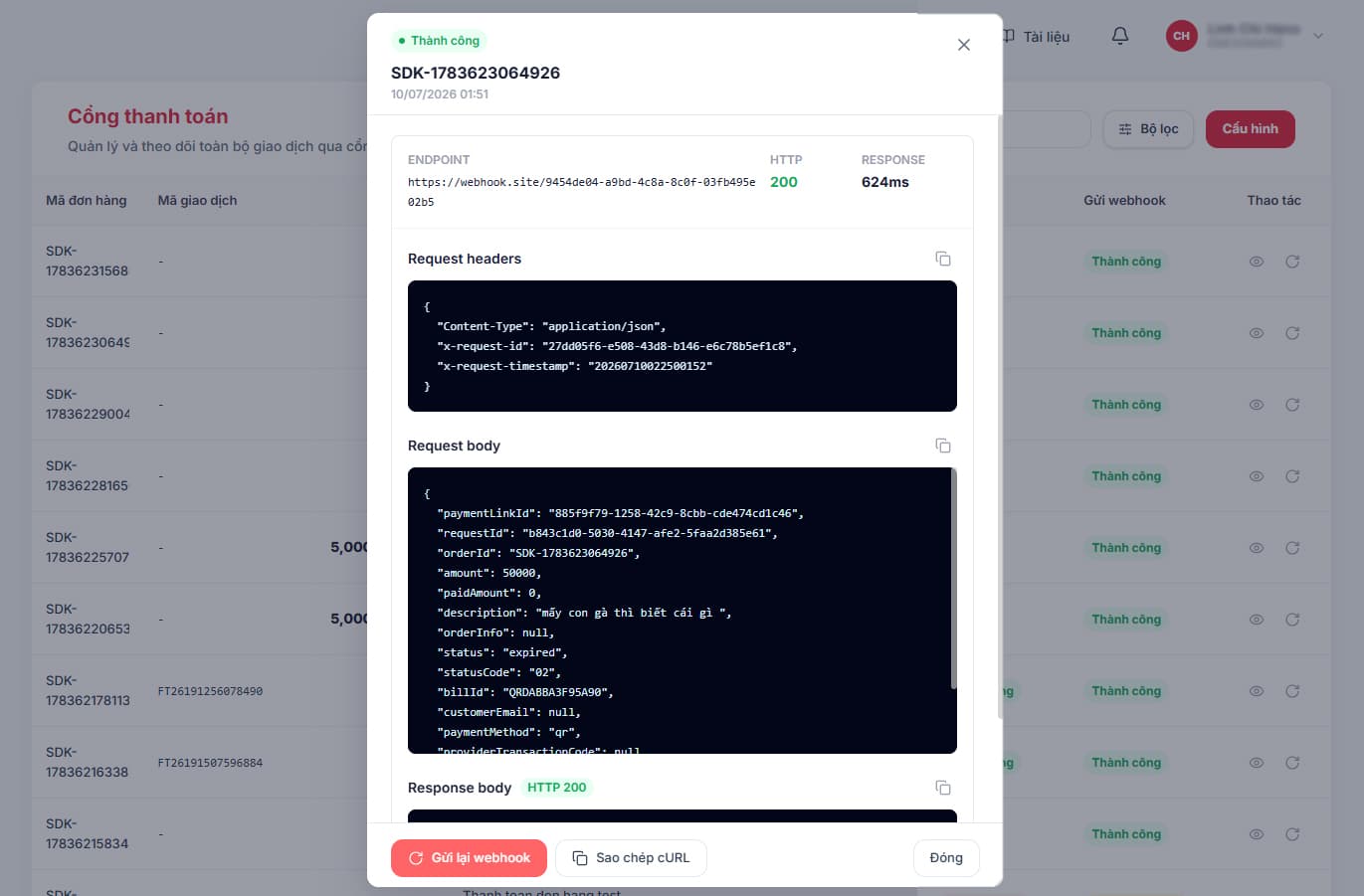The height and width of the screenshot is (896, 1364).
Task: Click Gửi lại webhook button
Action: point(469,858)
